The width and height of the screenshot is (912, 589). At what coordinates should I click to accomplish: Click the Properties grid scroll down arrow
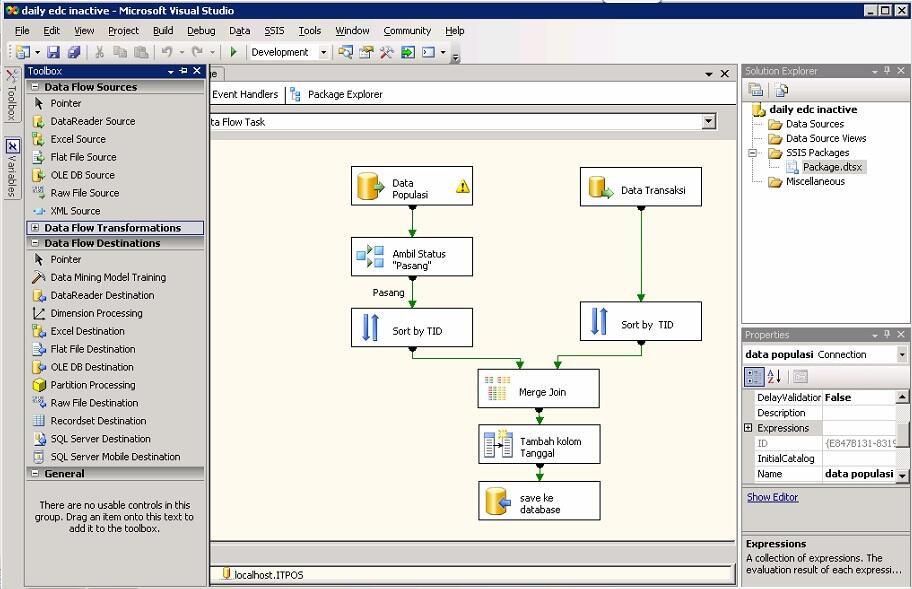click(902, 475)
